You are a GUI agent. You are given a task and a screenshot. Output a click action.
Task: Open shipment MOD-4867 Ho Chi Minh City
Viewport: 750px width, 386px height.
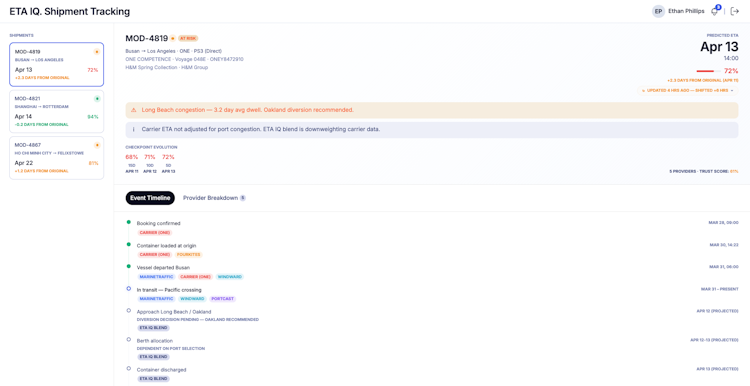click(56, 158)
